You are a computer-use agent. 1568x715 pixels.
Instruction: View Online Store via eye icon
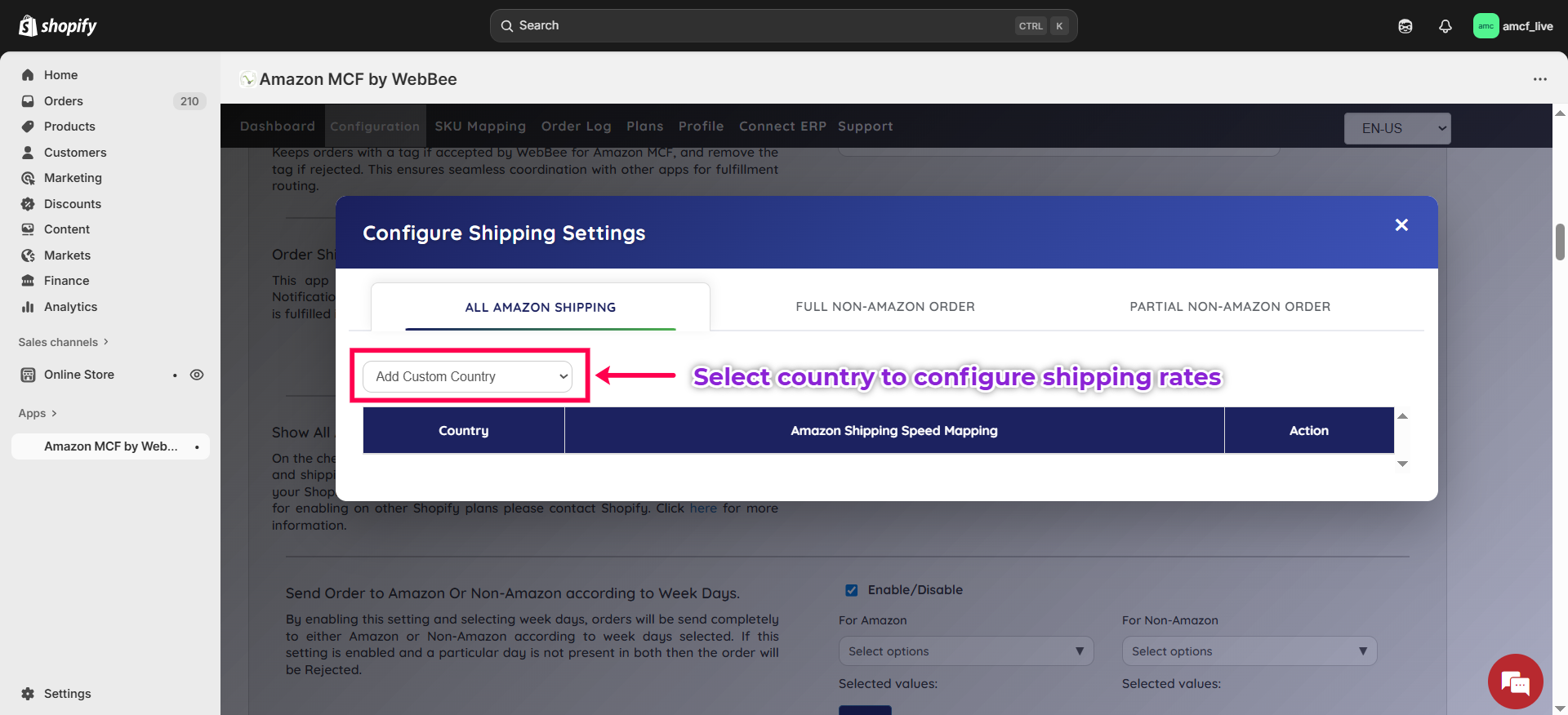point(197,375)
